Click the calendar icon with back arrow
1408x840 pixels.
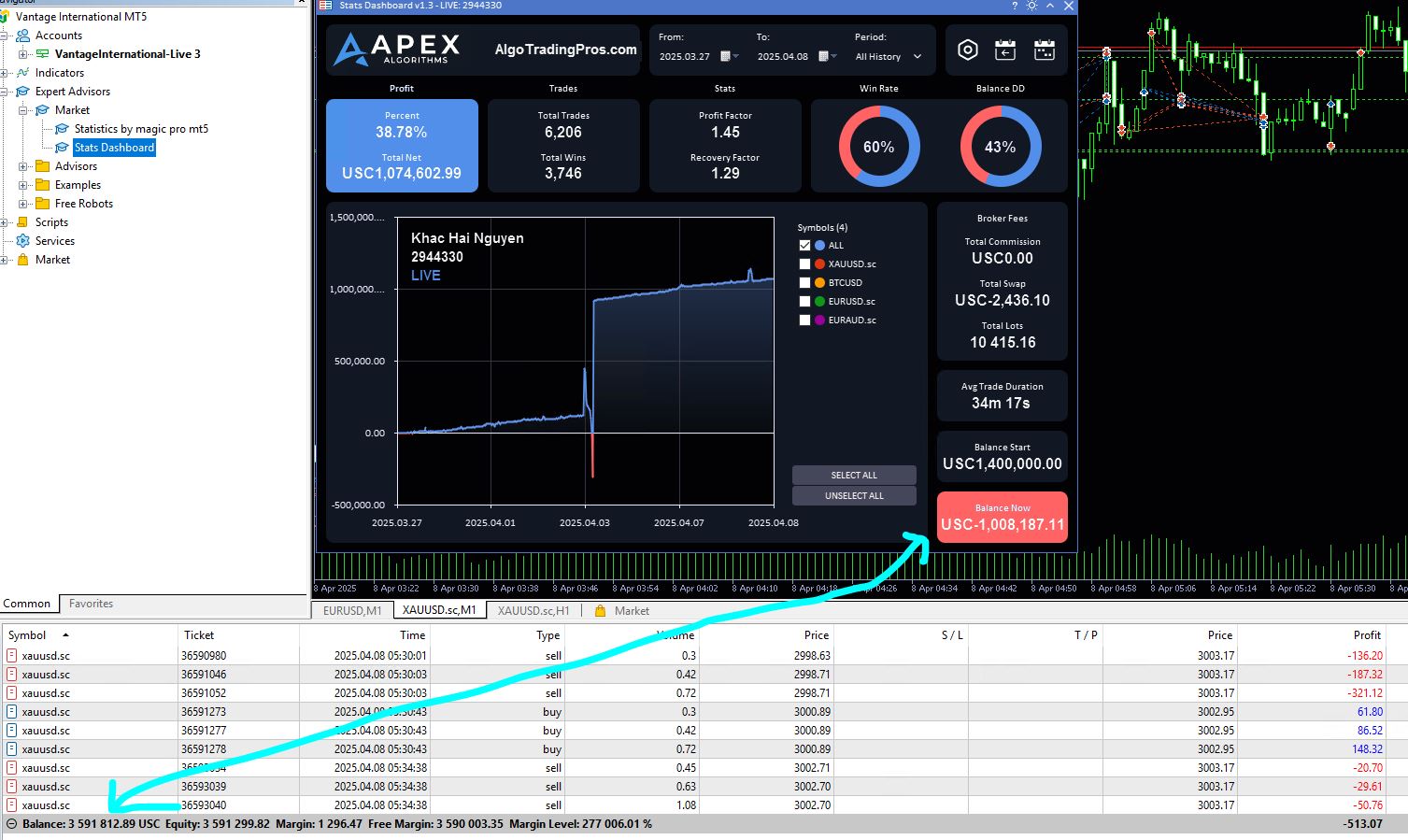(1005, 50)
